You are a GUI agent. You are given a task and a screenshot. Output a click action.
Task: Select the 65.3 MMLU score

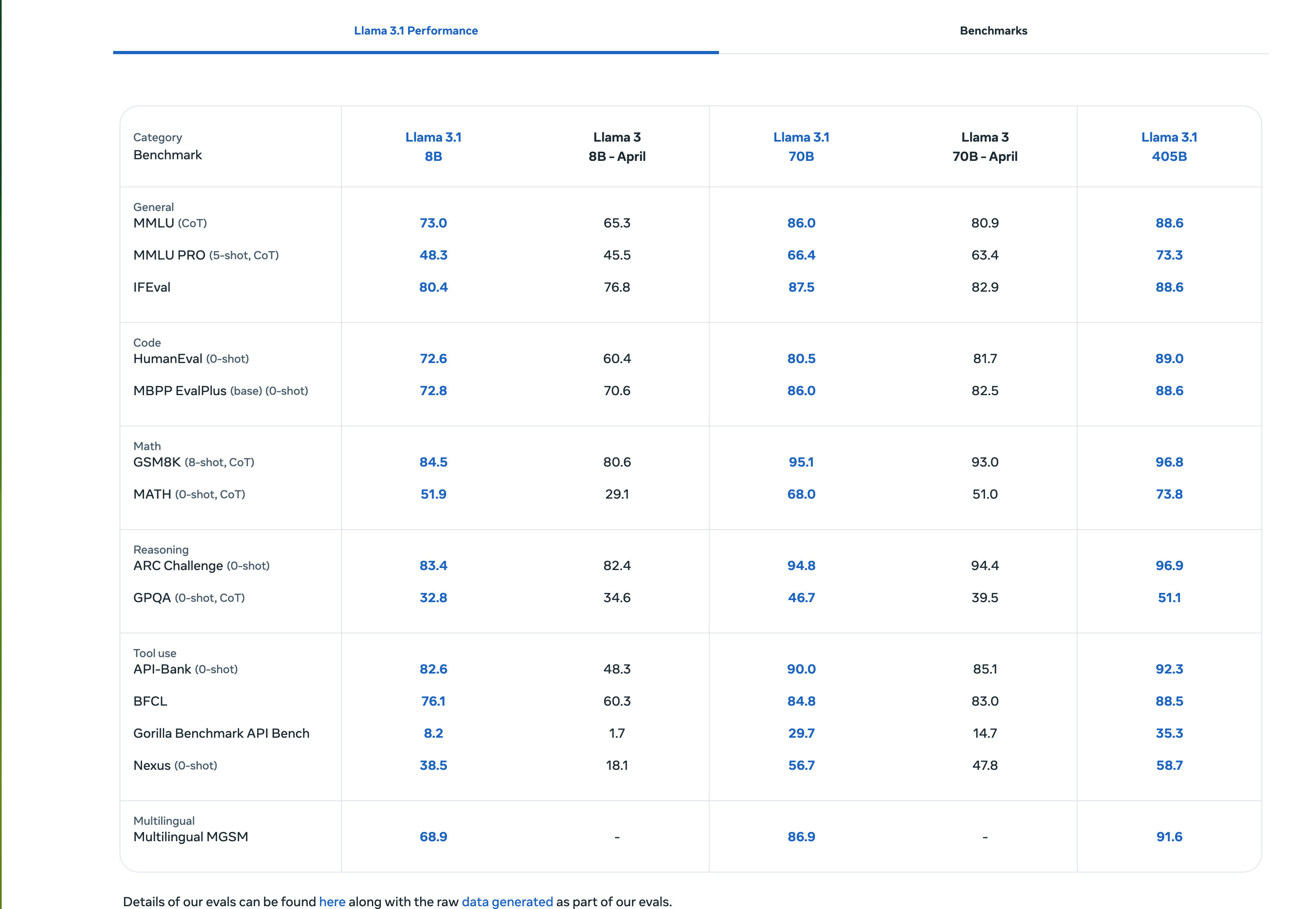coord(617,223)
